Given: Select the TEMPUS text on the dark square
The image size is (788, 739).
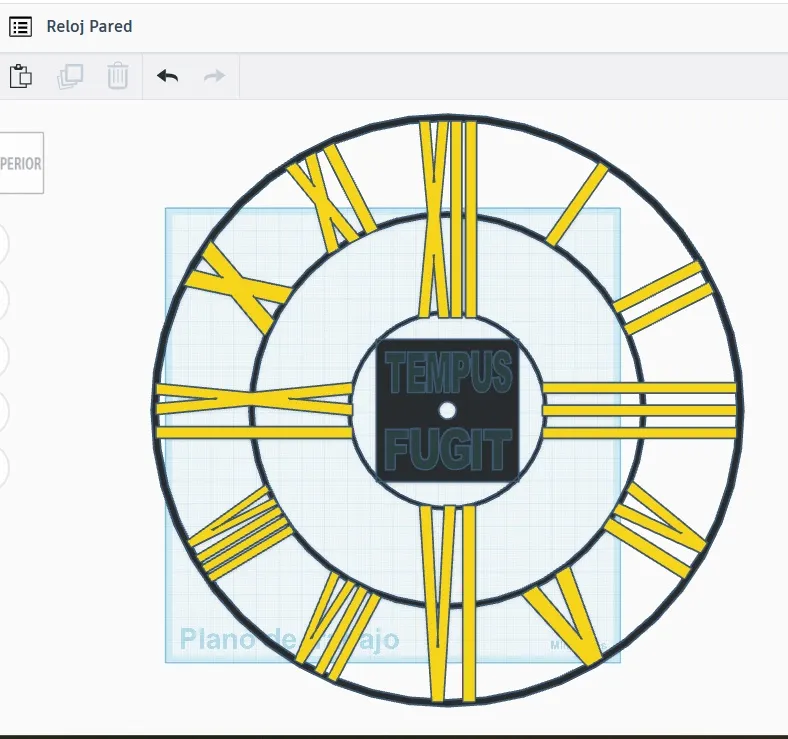Looking at the screenshot, I should click(x=449, y=372).
